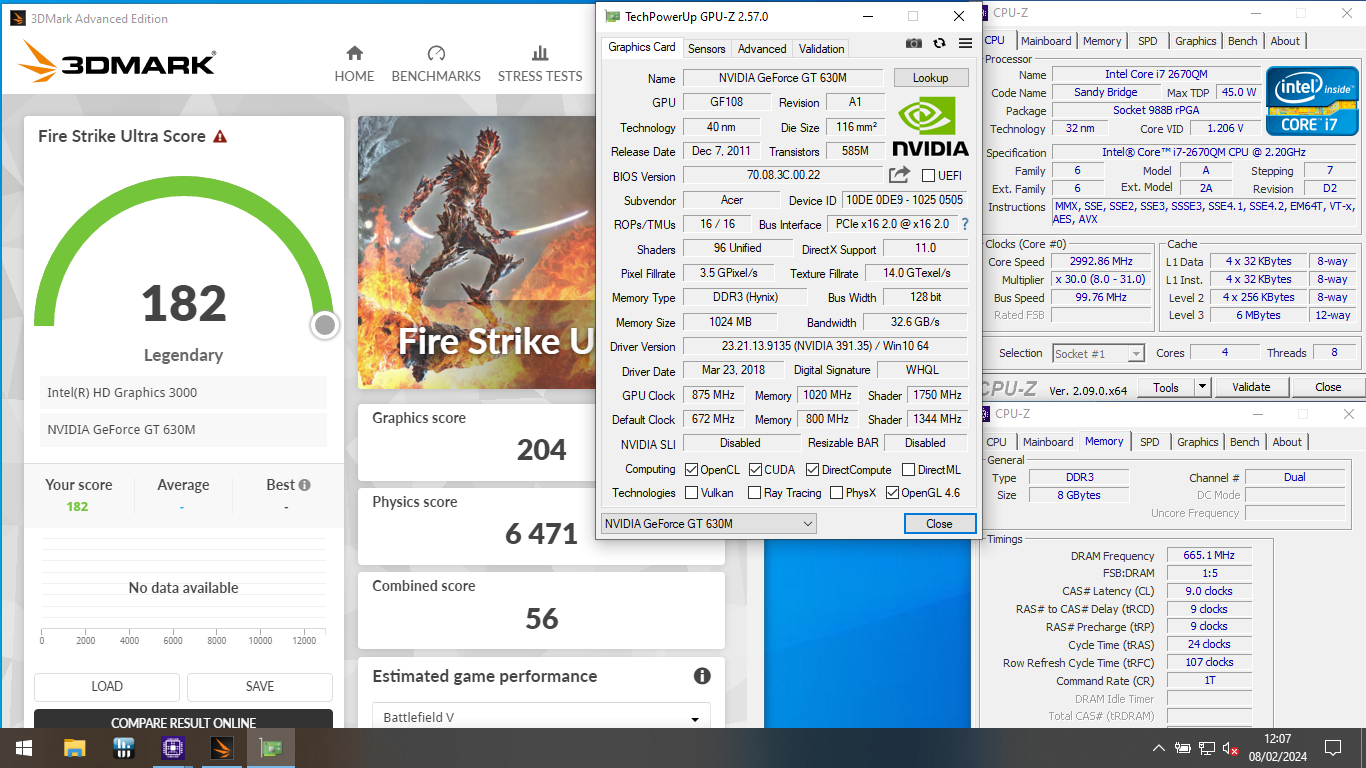Click Validate button in CPU-Z
Viewport: 1366px width, 768px height.
[x=1251, y=387]
